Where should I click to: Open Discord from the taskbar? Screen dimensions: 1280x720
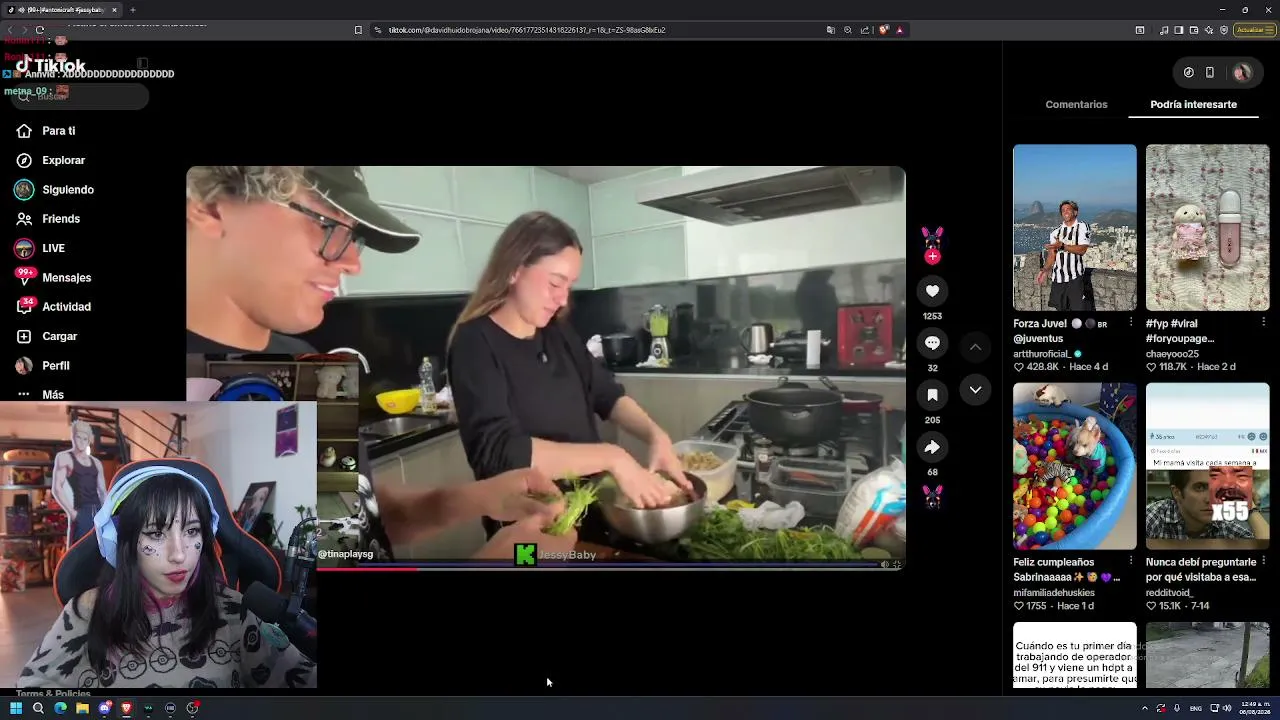(105, 708)
